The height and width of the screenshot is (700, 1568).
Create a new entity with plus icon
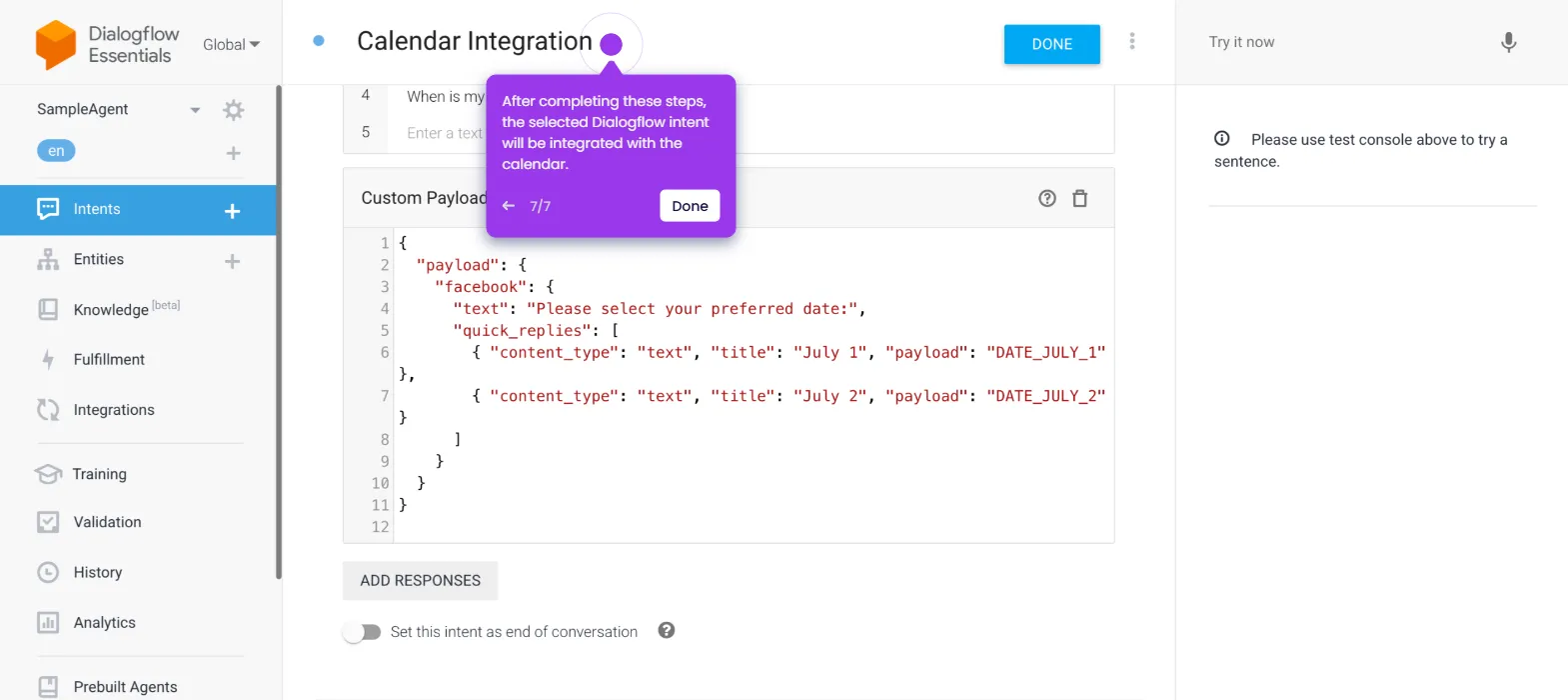coord(232,261)
